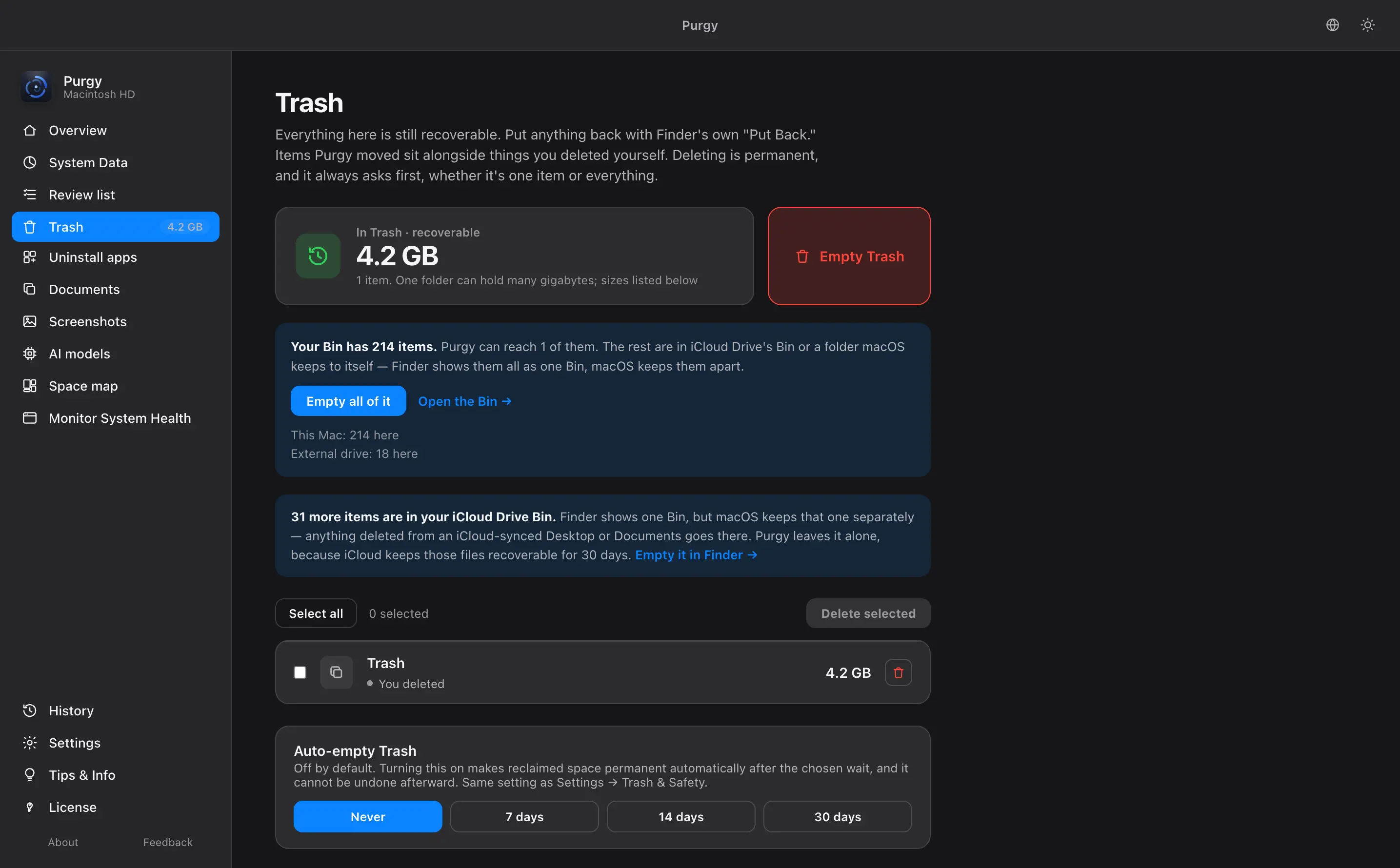Open Uninstall apps
This screenshot has height=868, width=1400.
pyautogui.click(x=116, y=257)
